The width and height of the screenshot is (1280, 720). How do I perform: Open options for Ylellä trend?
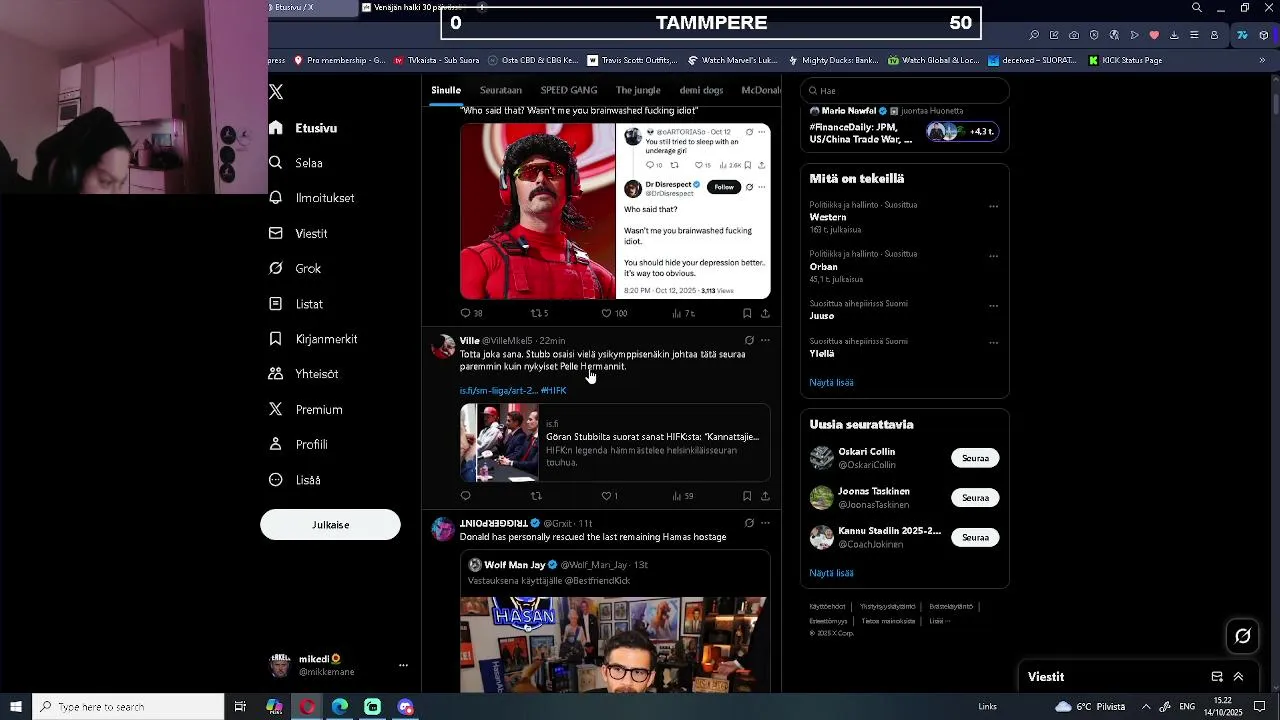tap(993, 343)
